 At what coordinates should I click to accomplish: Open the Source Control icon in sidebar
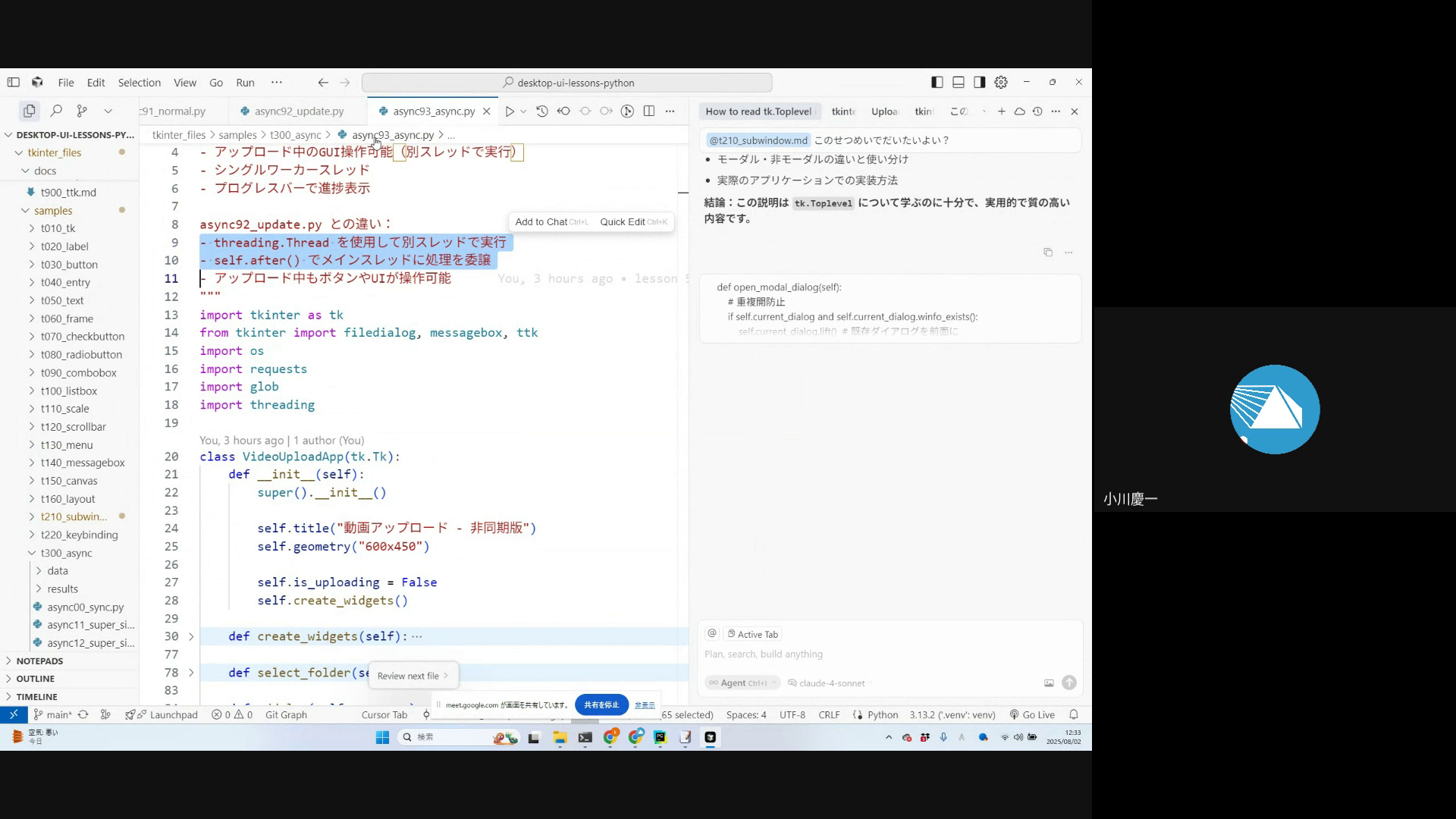click(82, 111)
